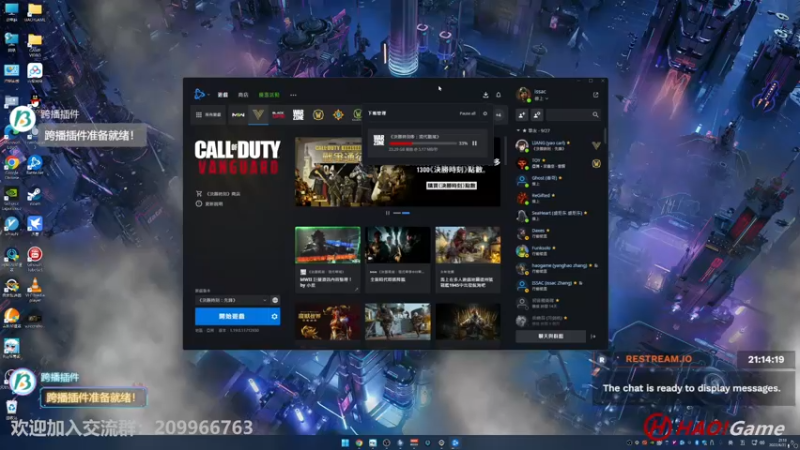Open the Windows Start button
The image size is (800, 450).
click(x=345, y=443)
